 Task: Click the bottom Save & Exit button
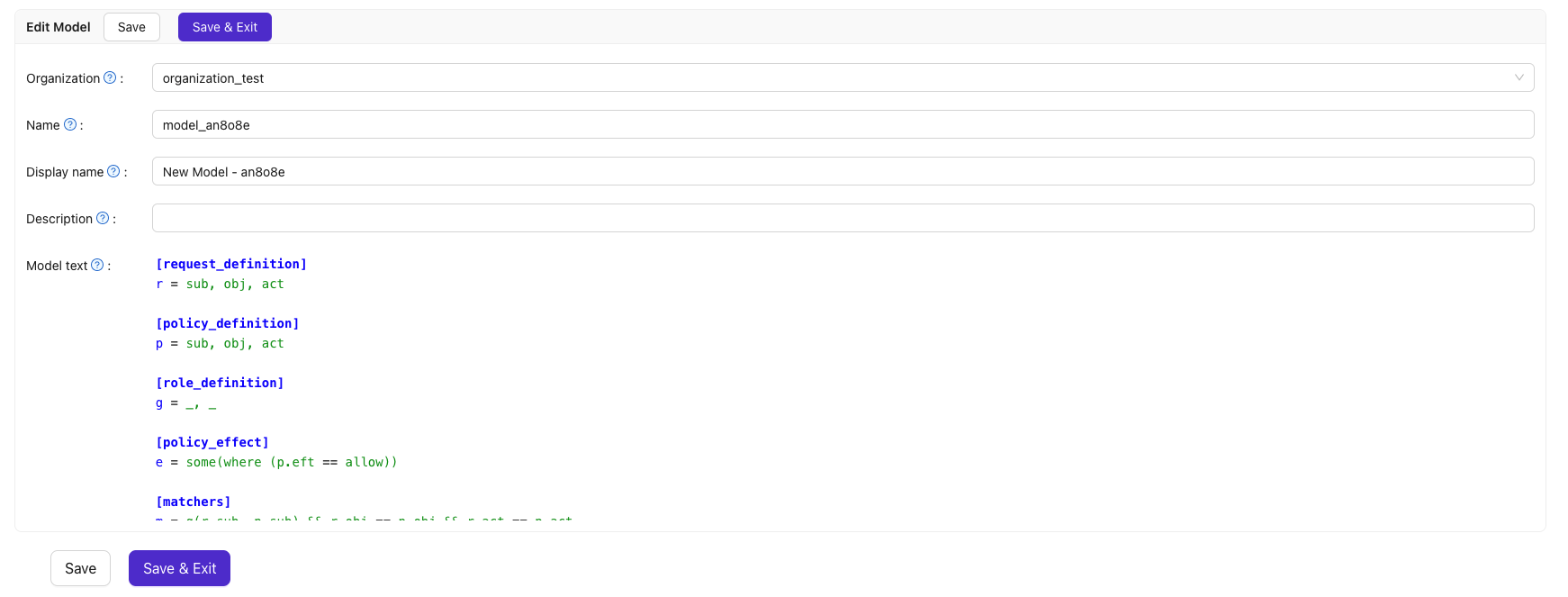tap(179, 568)
